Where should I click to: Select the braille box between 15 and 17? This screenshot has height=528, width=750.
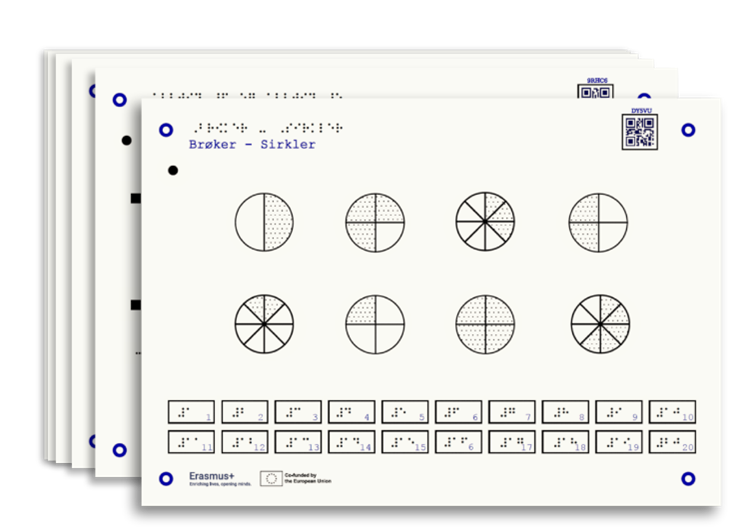point(459,442)
